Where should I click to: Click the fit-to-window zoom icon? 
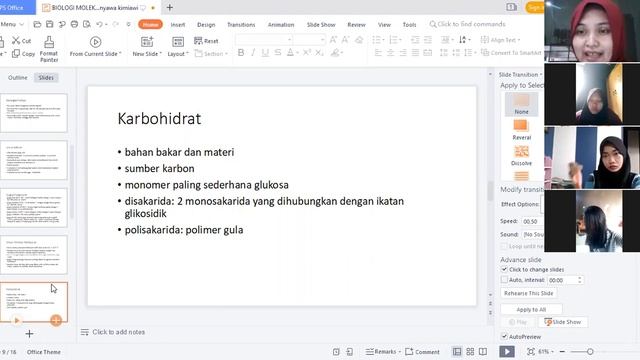pos(530,351)
